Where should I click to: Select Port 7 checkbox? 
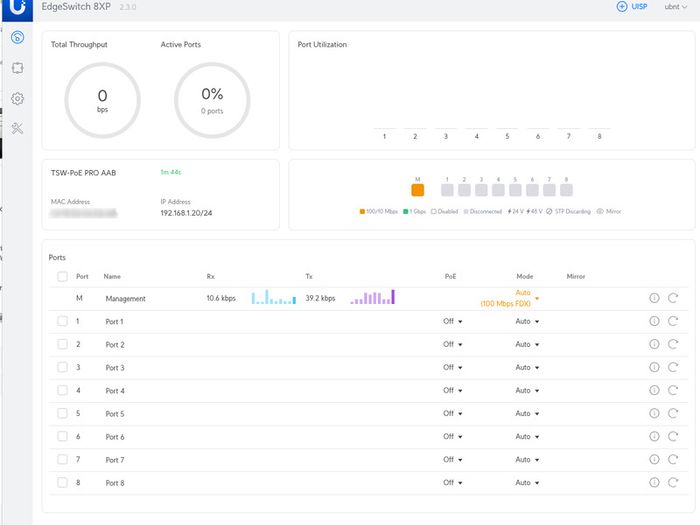tap(62, 459)
